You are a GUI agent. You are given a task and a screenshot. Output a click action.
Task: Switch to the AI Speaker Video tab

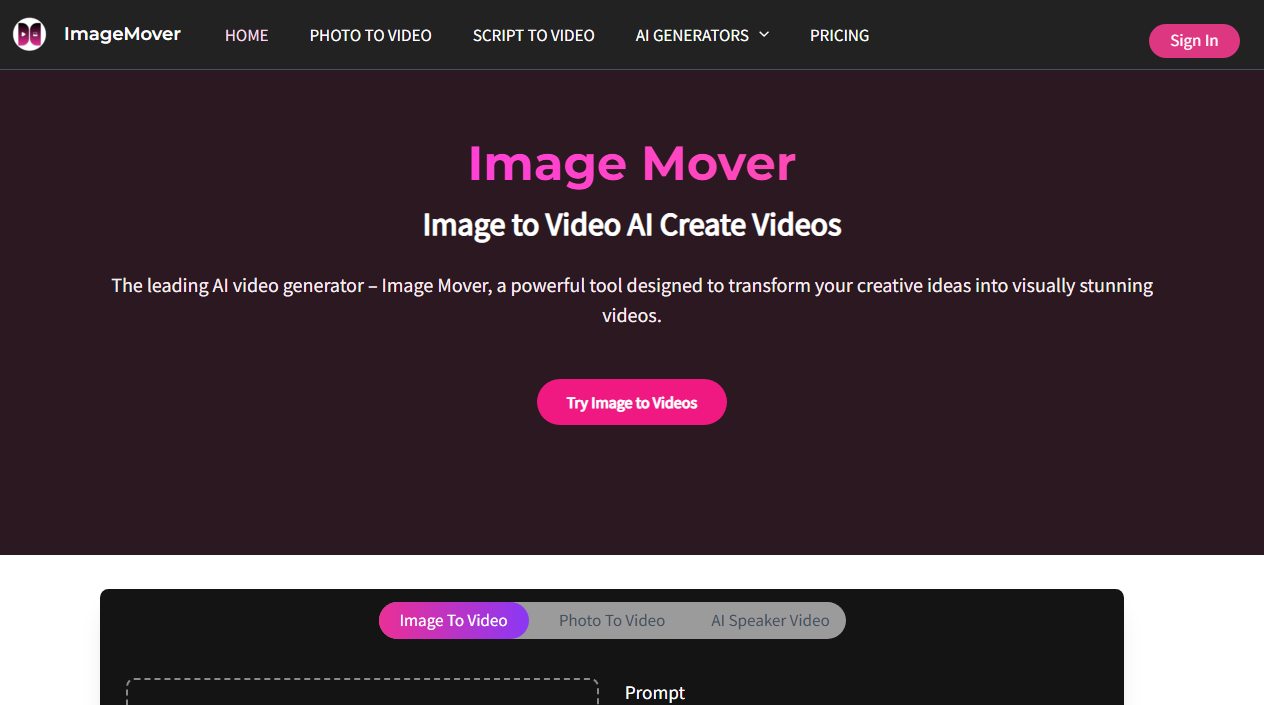(x=770, y=620)
